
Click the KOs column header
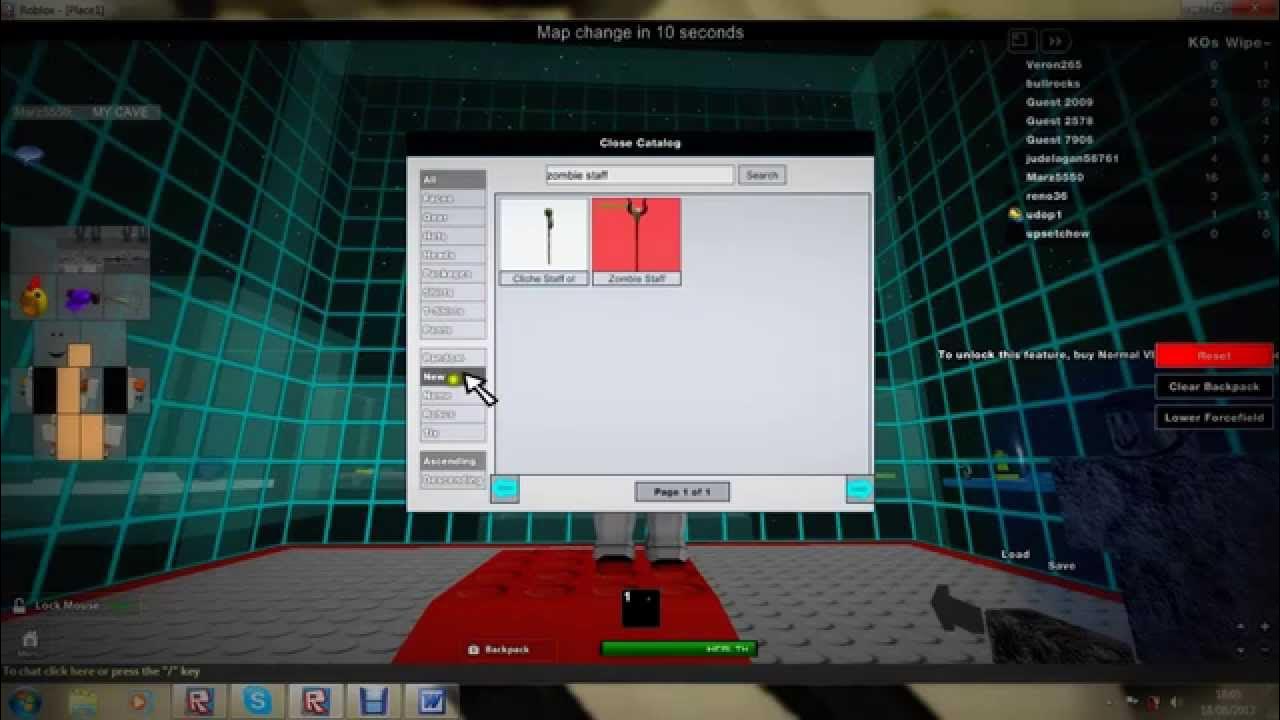click(x=1203, y=43)
